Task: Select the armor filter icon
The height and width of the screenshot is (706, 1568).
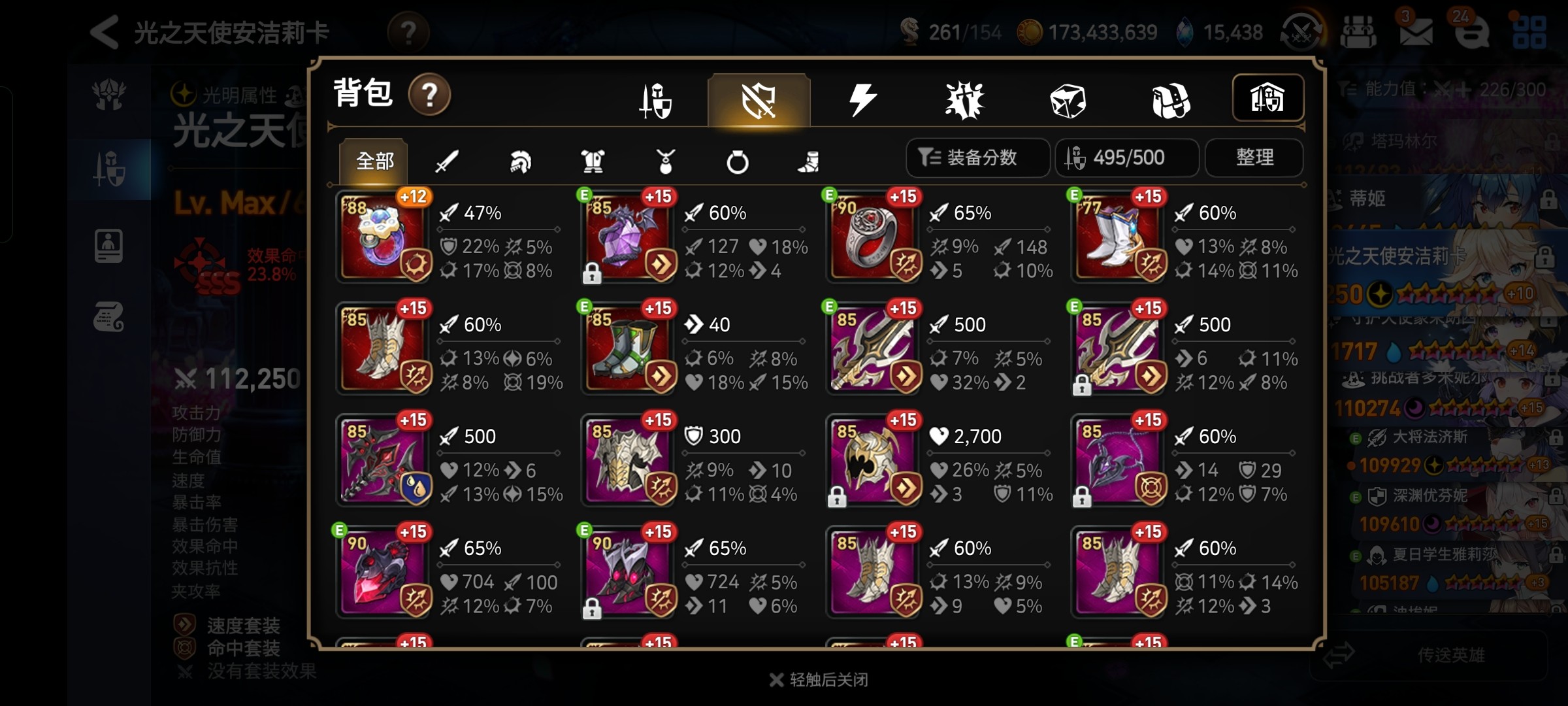Action: (x=593, y=161)
